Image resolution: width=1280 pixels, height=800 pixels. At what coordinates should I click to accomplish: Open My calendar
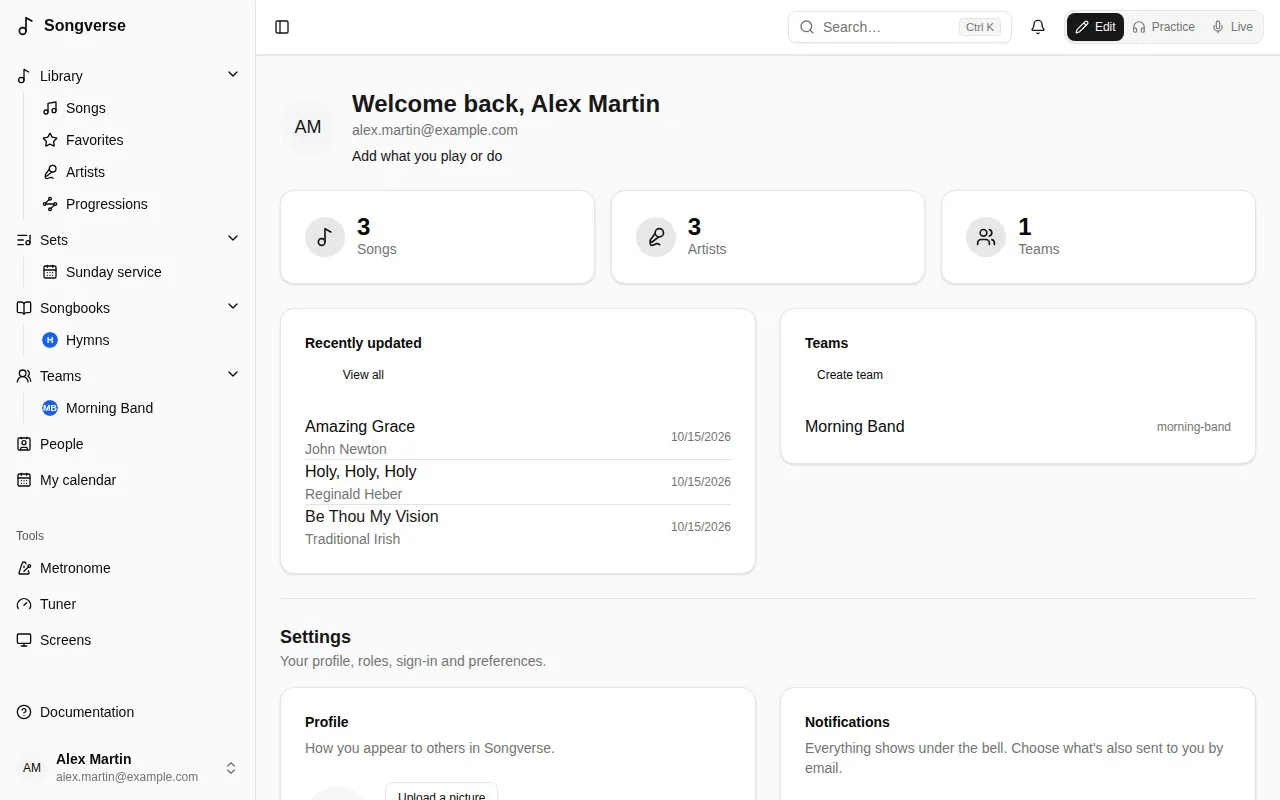128,480
